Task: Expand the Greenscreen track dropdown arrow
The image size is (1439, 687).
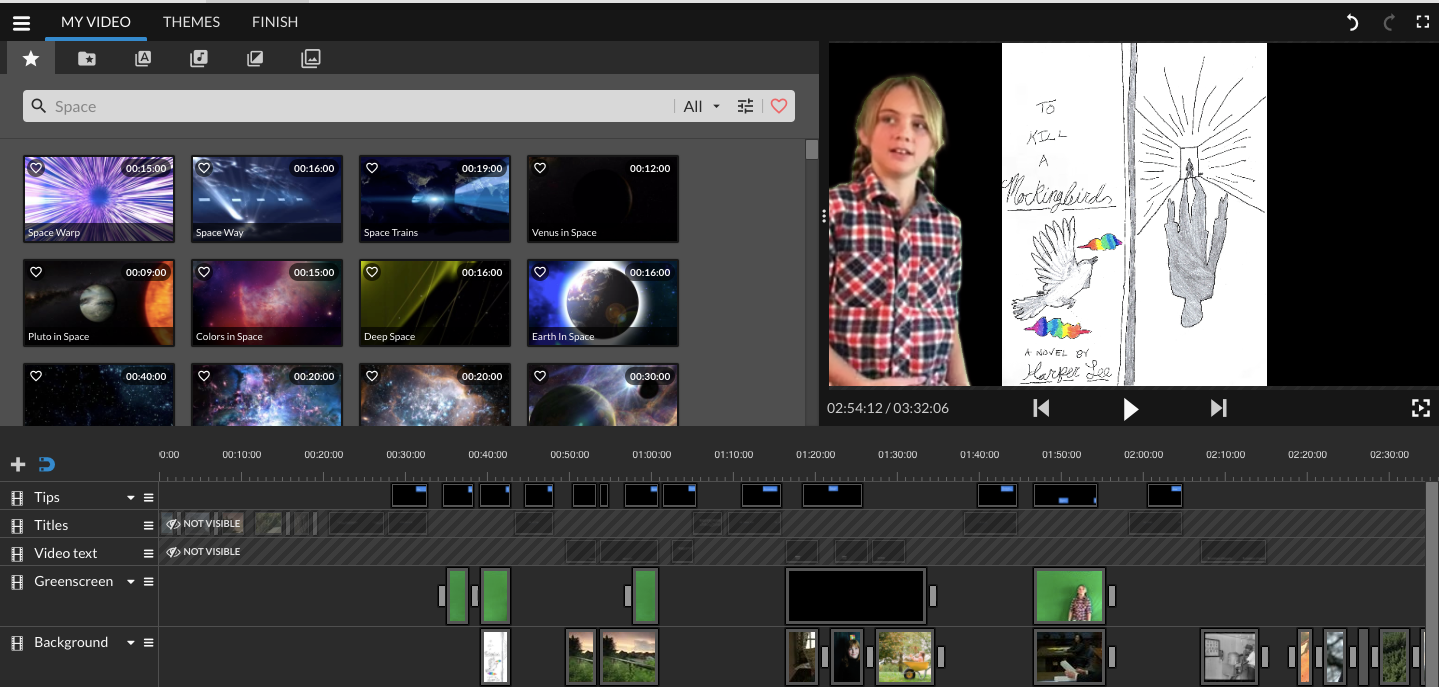Action: tap(130, 581)
